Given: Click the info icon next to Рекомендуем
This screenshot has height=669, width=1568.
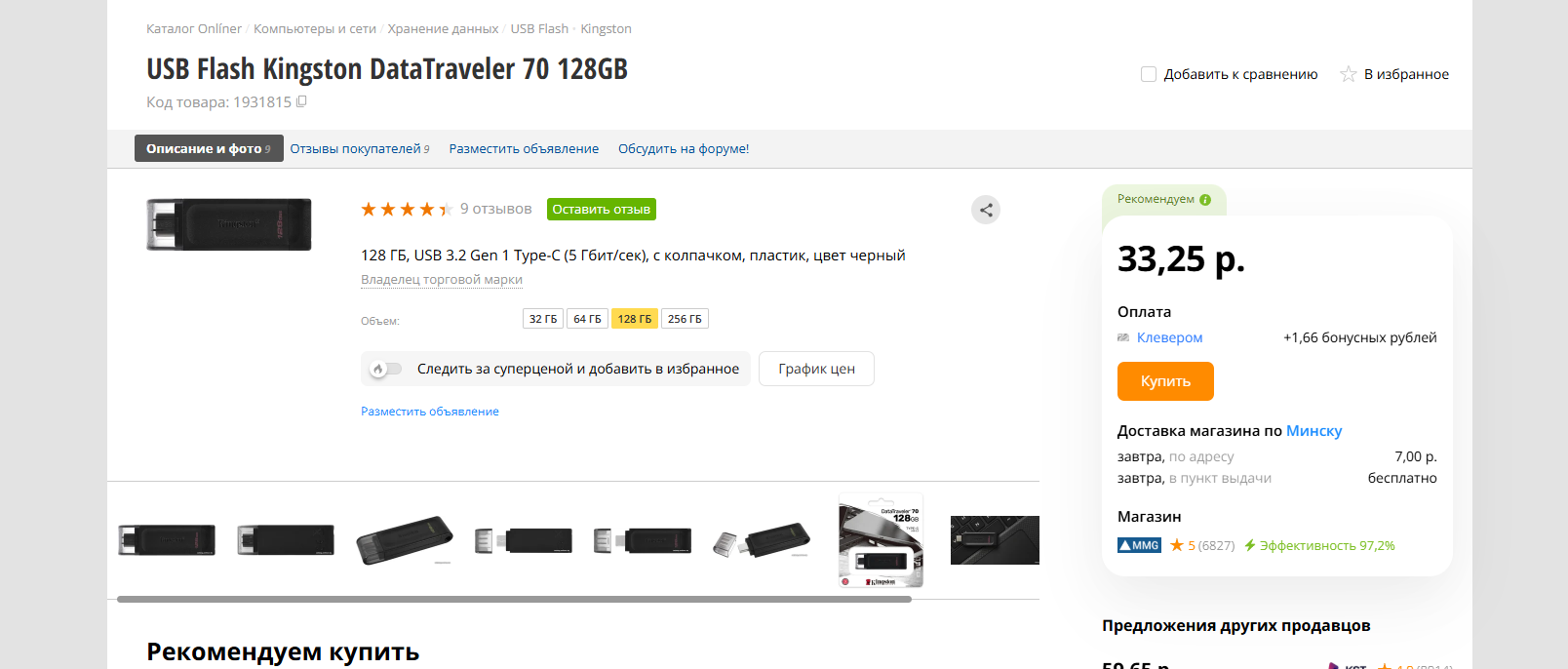Looking at the screenshot, I should 1205,200.
